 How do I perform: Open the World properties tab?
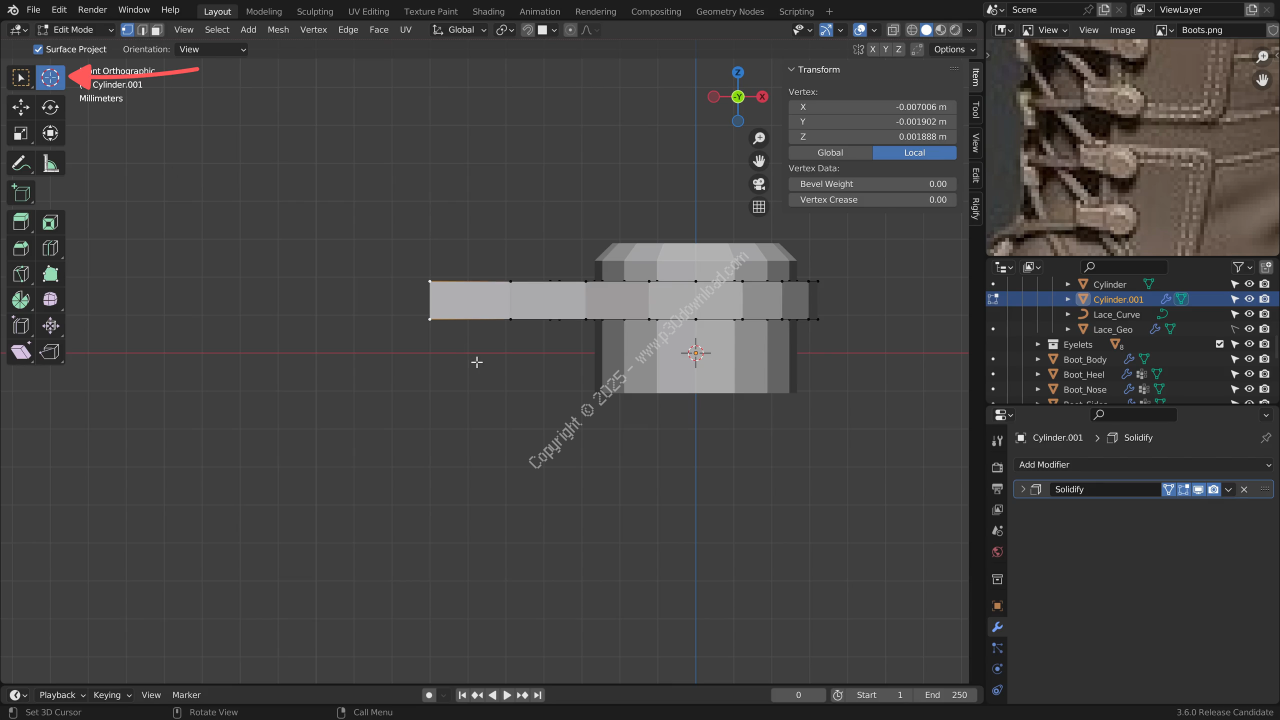(x=997, y=552)
